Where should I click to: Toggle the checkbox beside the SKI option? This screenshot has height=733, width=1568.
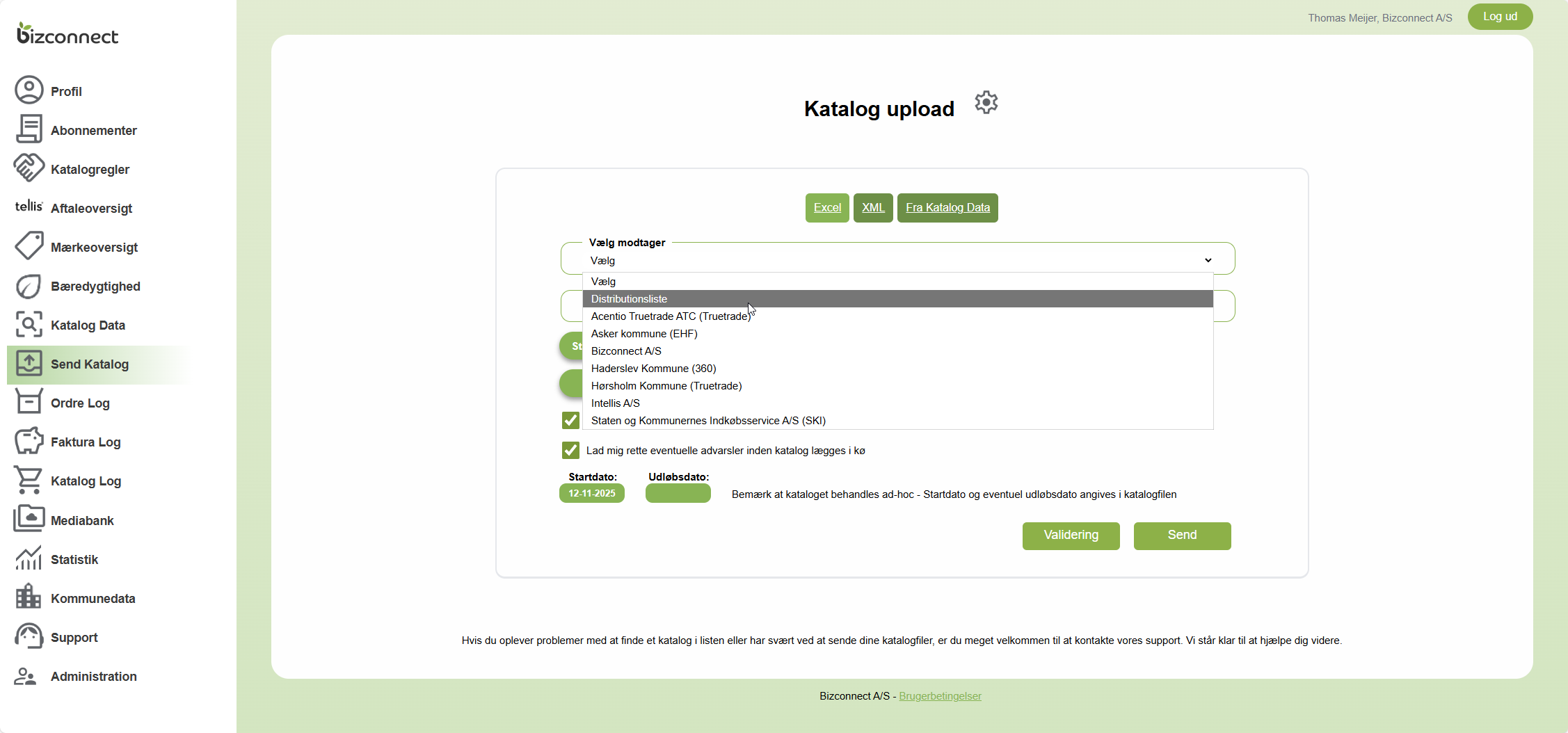click(x=570, y=420)
